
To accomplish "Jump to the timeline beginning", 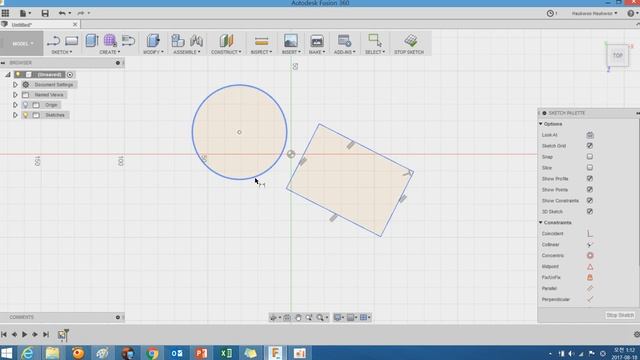I will tap(4, 335).
